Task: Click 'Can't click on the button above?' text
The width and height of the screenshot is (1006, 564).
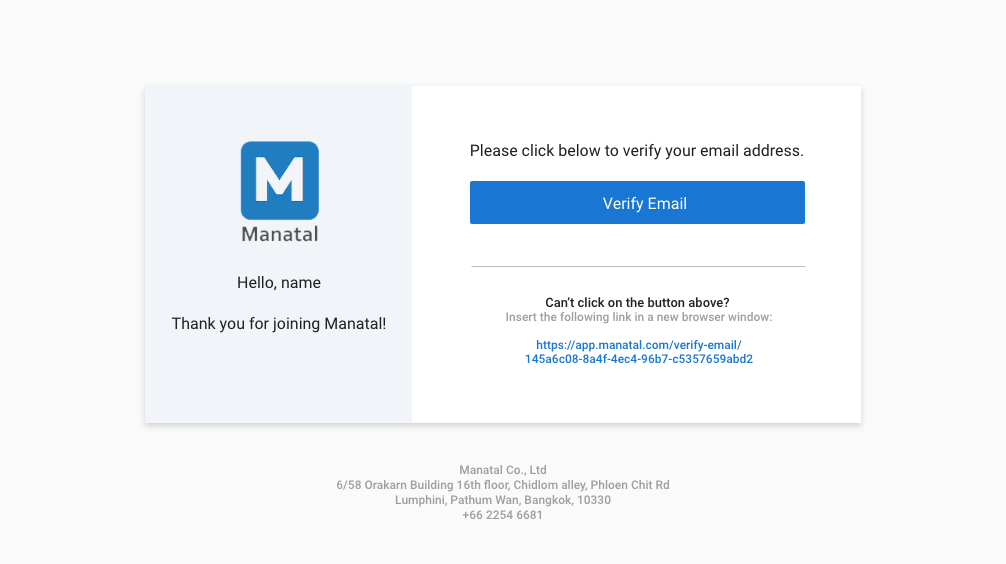Action: click(x=637, y=302)
